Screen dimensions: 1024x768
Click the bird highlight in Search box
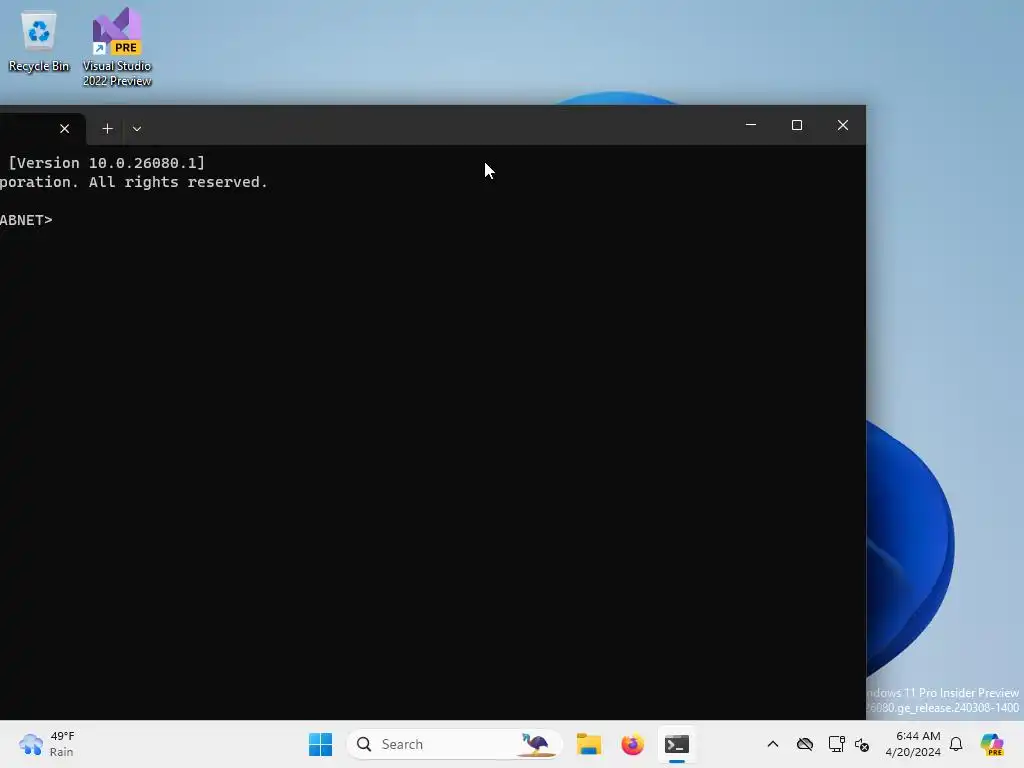tap(535, 744)
